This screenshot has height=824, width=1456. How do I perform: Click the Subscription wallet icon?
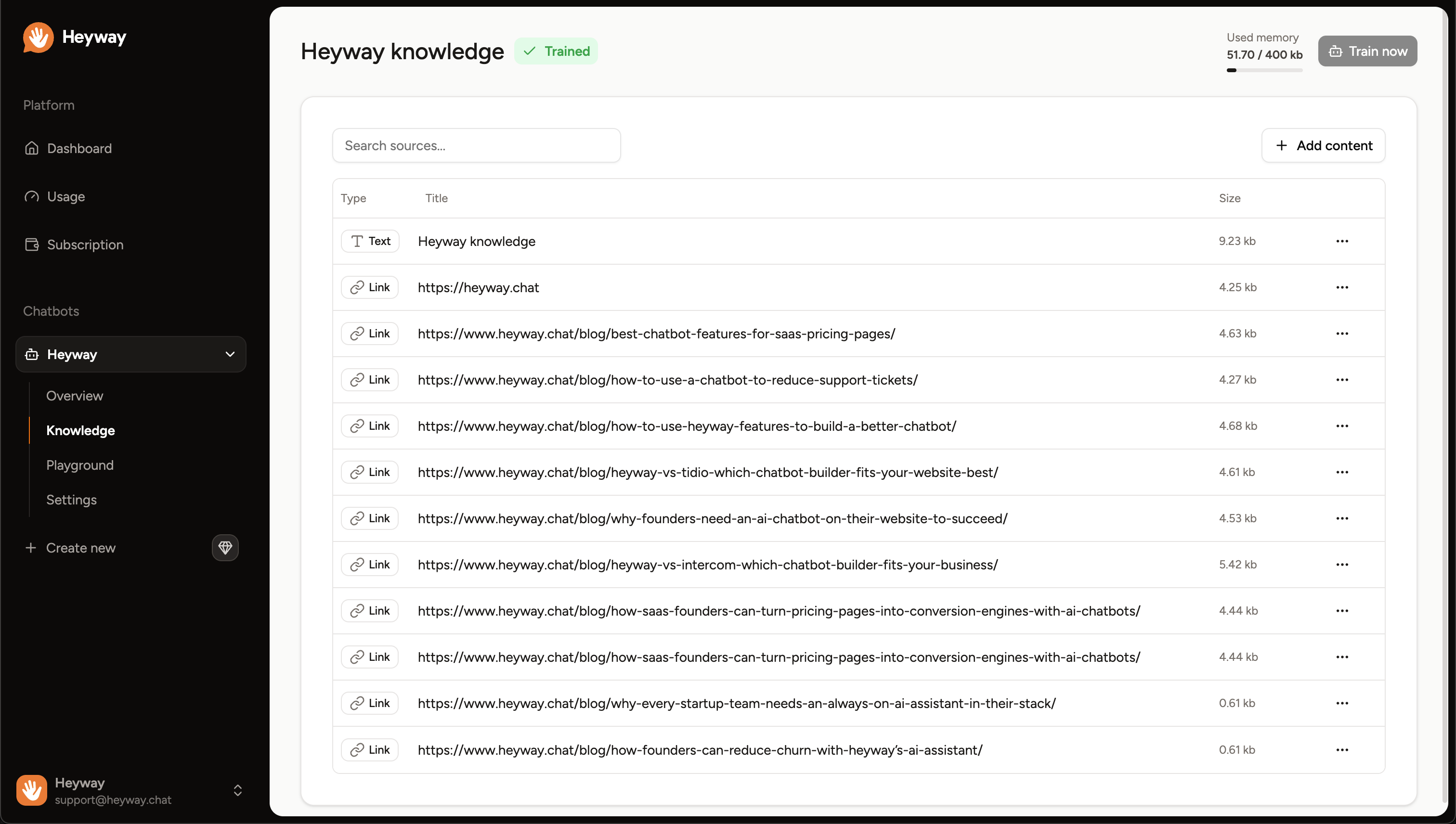(32, 245)
